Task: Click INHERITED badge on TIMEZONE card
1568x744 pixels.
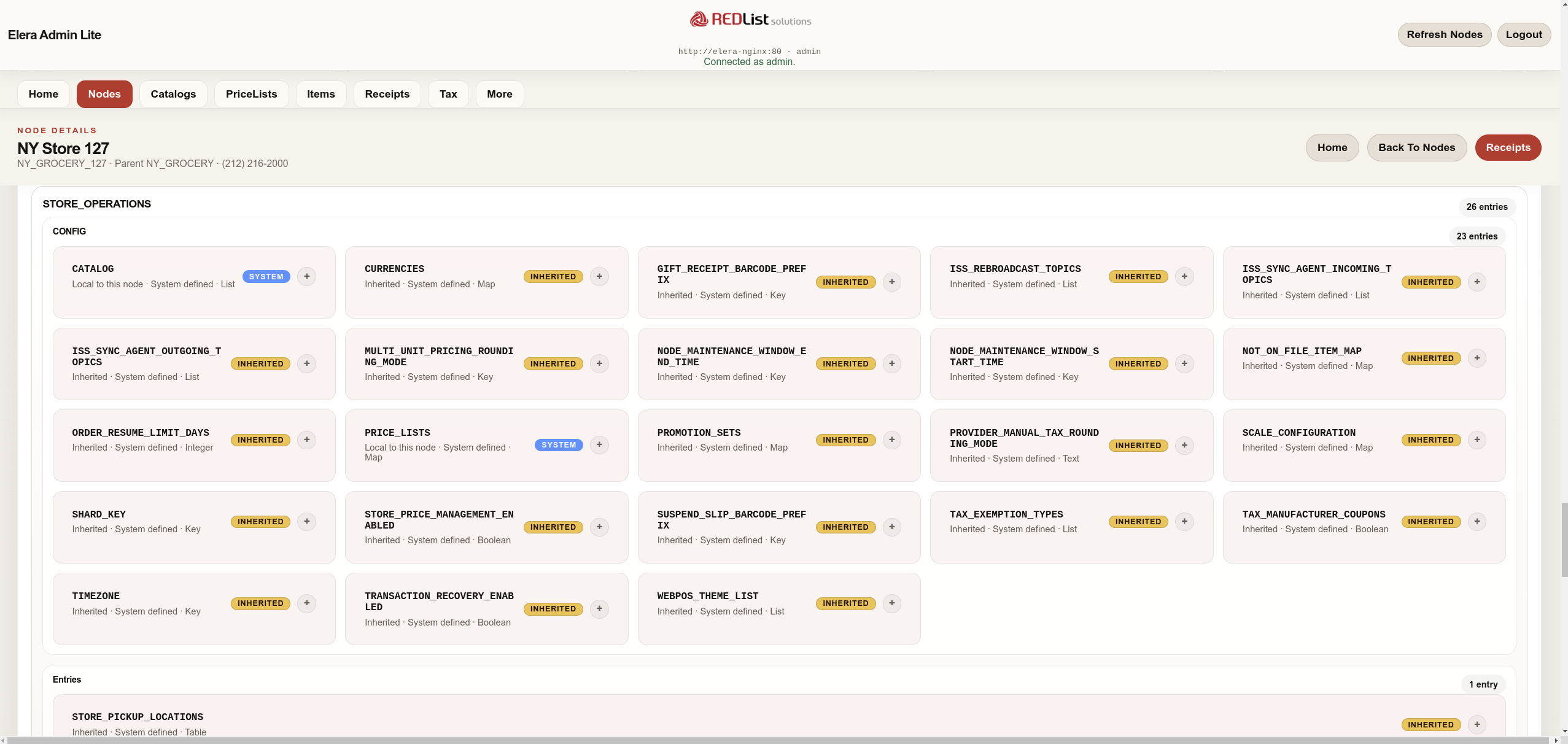Action: point(260,603)
